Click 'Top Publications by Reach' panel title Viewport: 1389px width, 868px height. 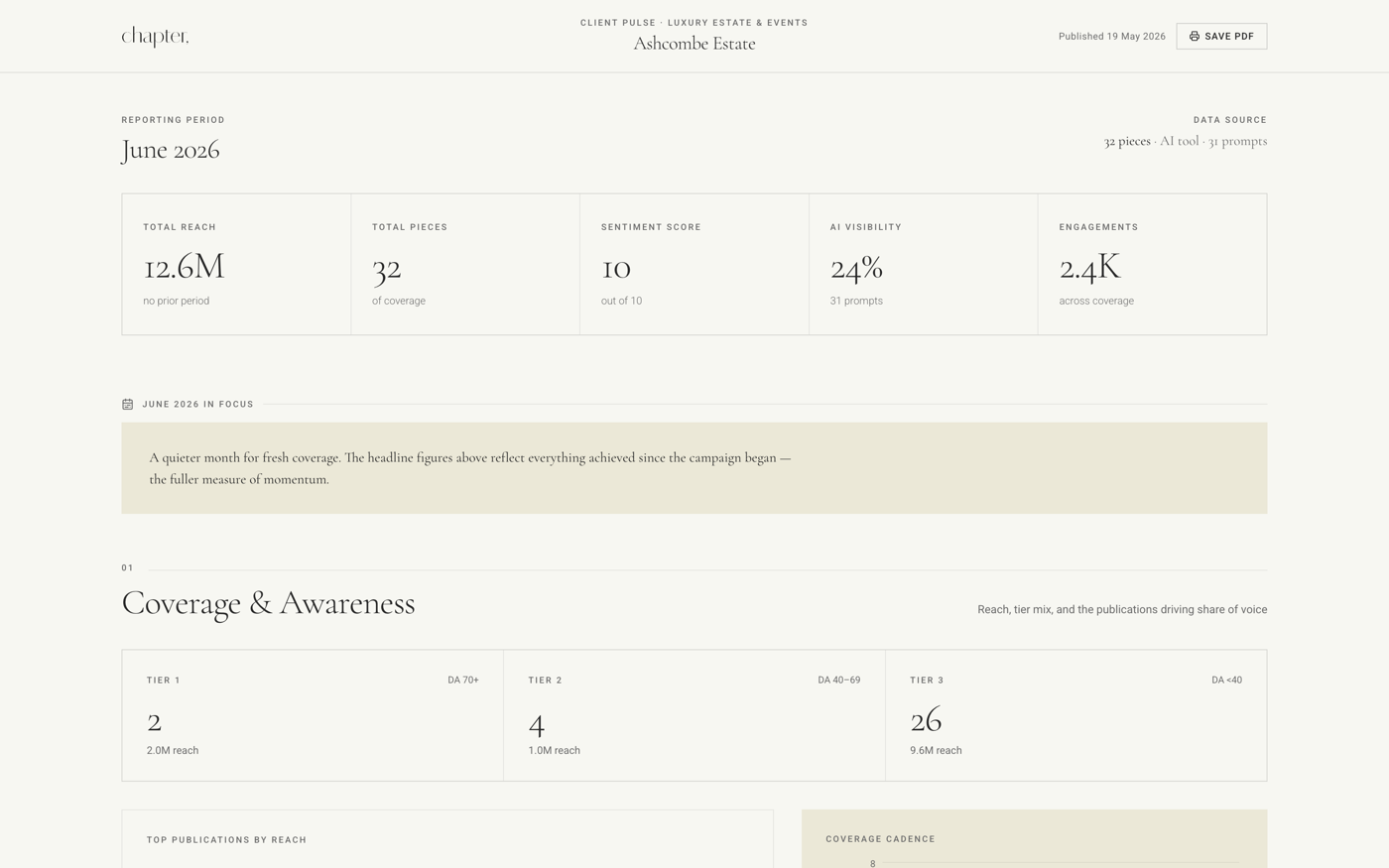226,840
